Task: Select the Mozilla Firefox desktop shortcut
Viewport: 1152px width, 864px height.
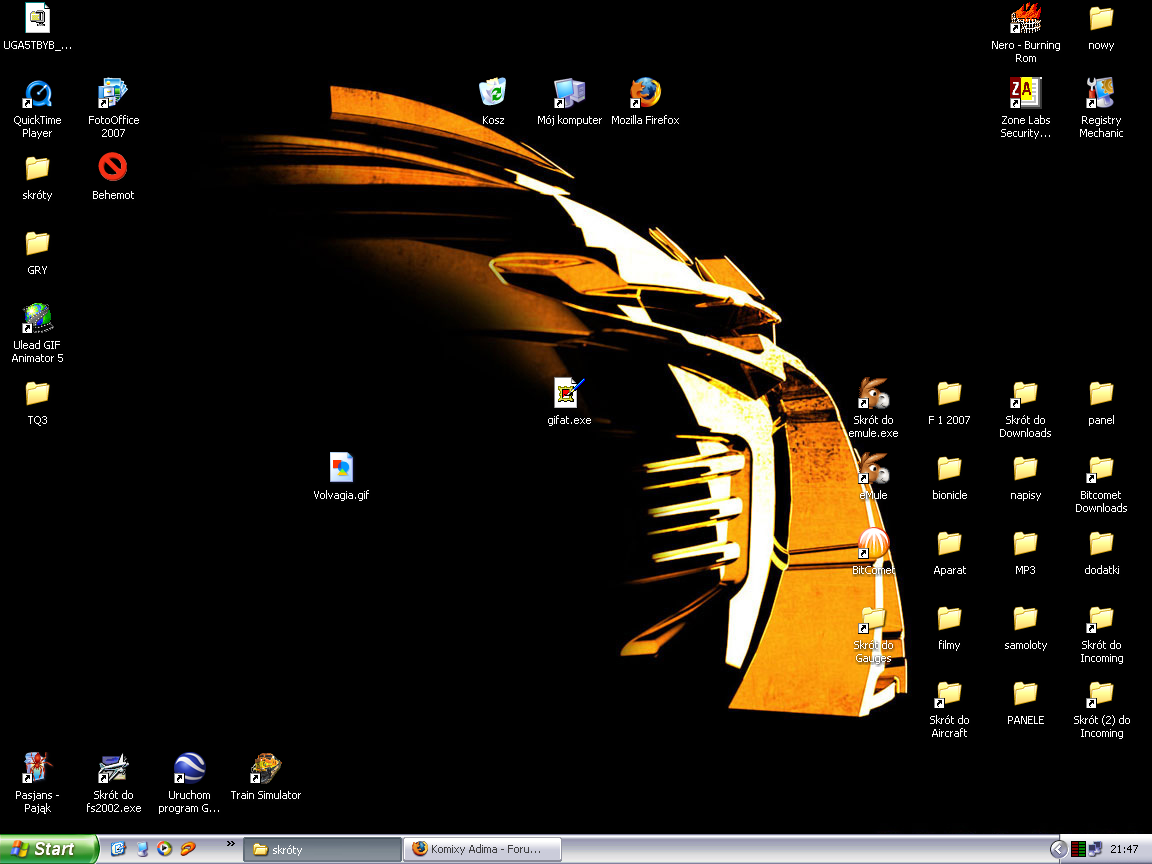Action: pyautogui.click(x=645, y=94)
